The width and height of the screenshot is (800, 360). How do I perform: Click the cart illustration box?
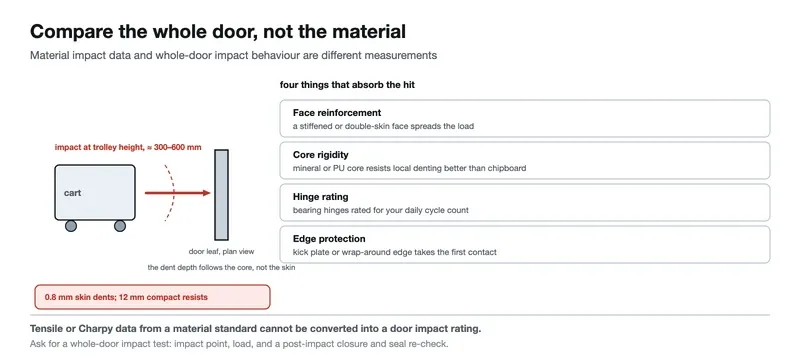95,192
